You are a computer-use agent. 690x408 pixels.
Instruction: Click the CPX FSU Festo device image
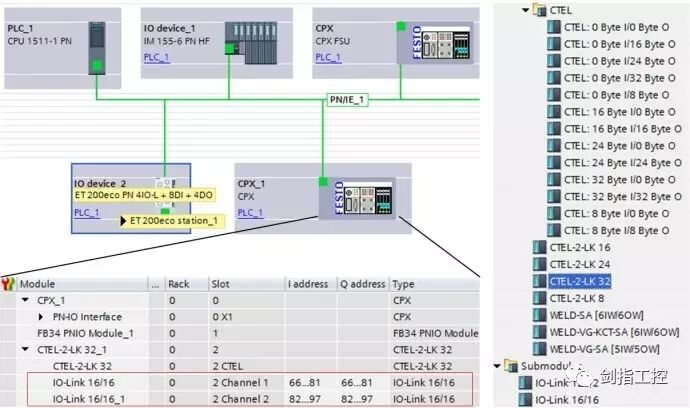[435, 42]
